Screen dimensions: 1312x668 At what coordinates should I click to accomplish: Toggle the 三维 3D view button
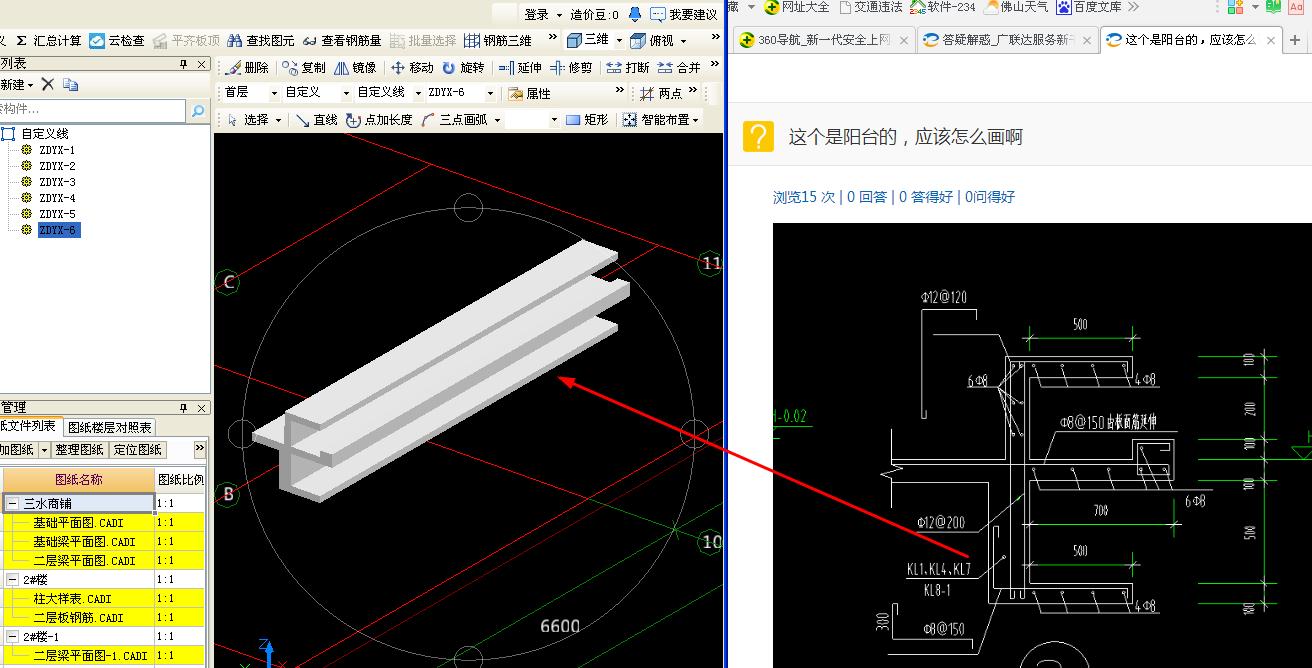pyautogui.click(x=588, y=41)
